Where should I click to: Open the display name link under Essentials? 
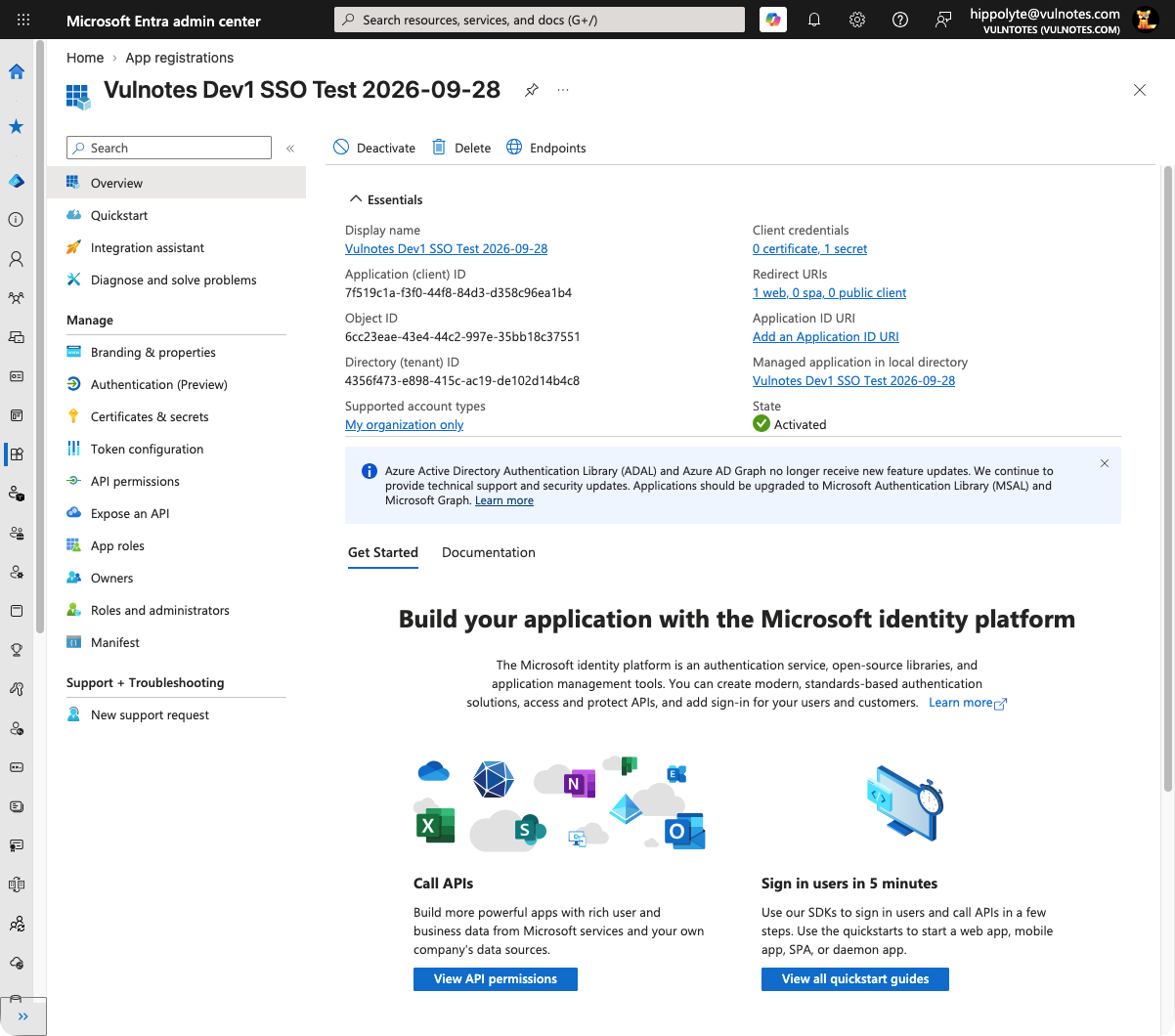pos(446,248)
